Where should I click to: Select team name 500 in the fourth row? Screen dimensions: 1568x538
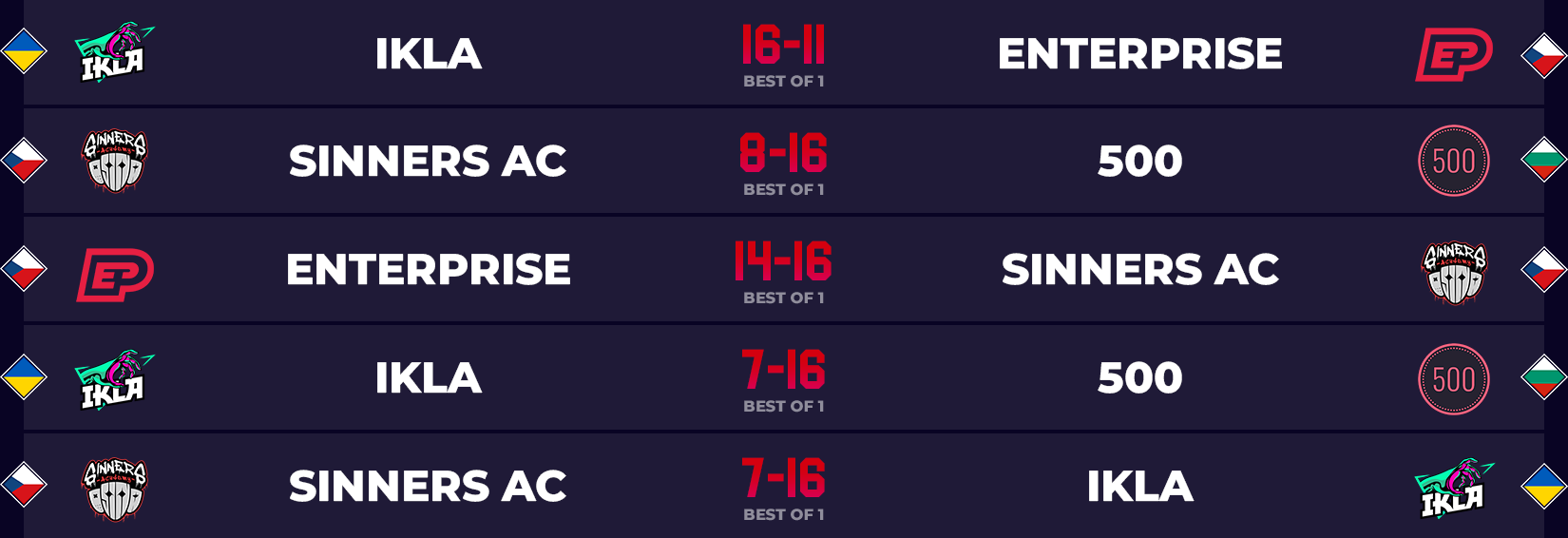click(1140, 378)
